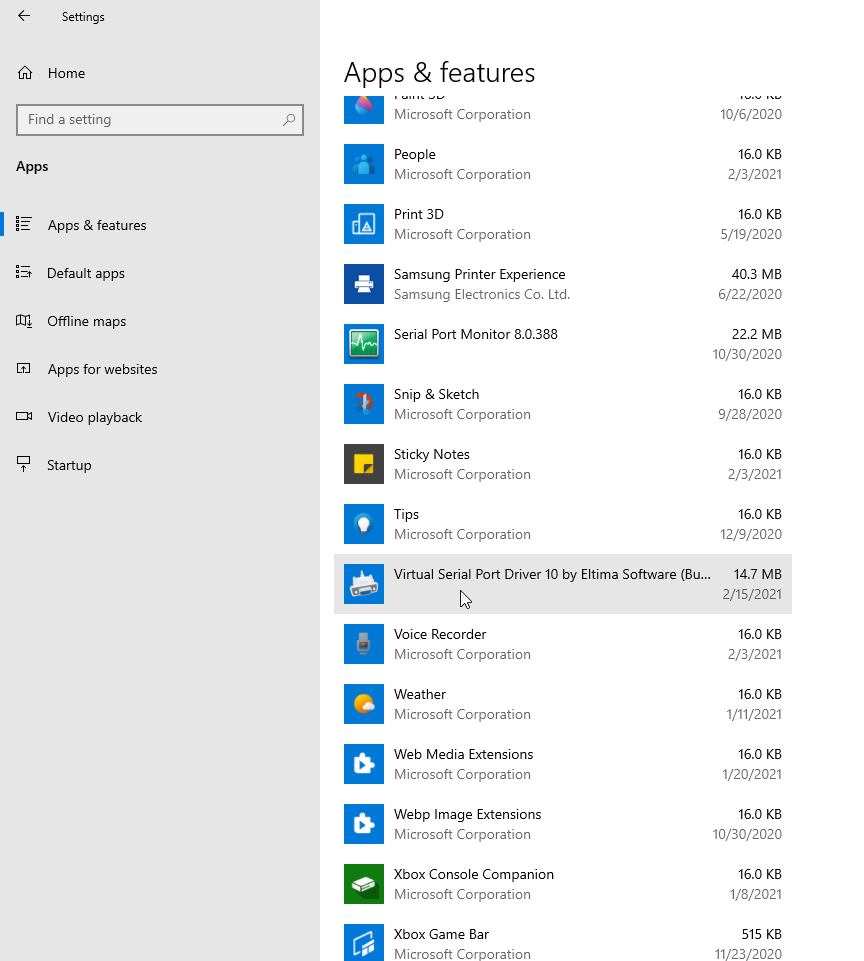Screen dimensions: 864x961
Task: Click the Virtual Serial Port Driver icon
Action: click(364, 585)
